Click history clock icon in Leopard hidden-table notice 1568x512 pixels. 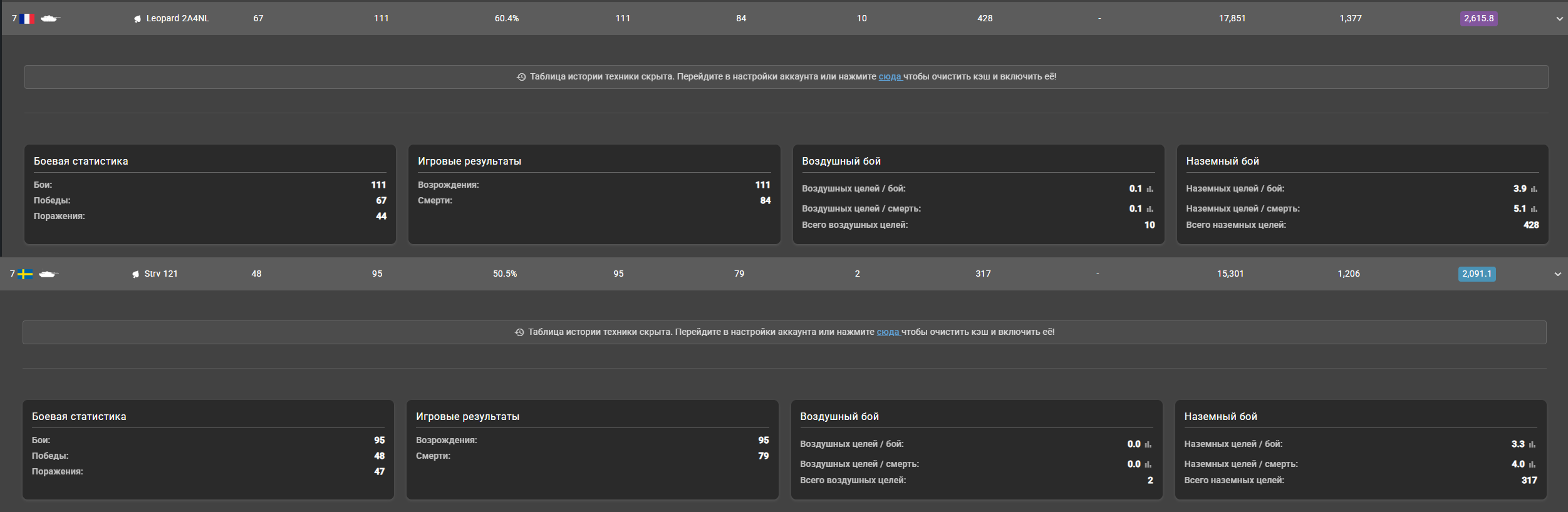click(x=521, y=77)
